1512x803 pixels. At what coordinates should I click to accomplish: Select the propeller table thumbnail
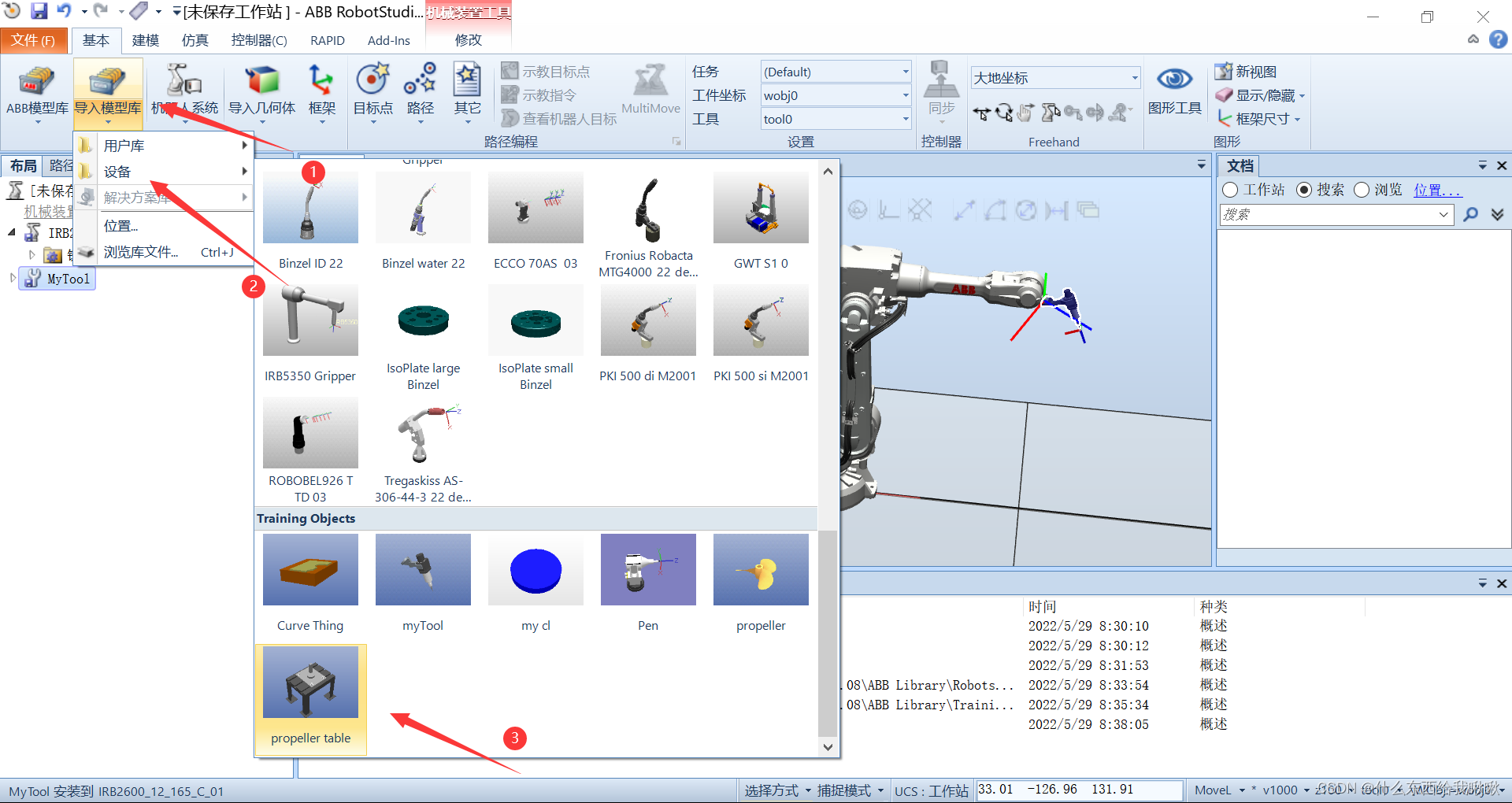[310, 700]
